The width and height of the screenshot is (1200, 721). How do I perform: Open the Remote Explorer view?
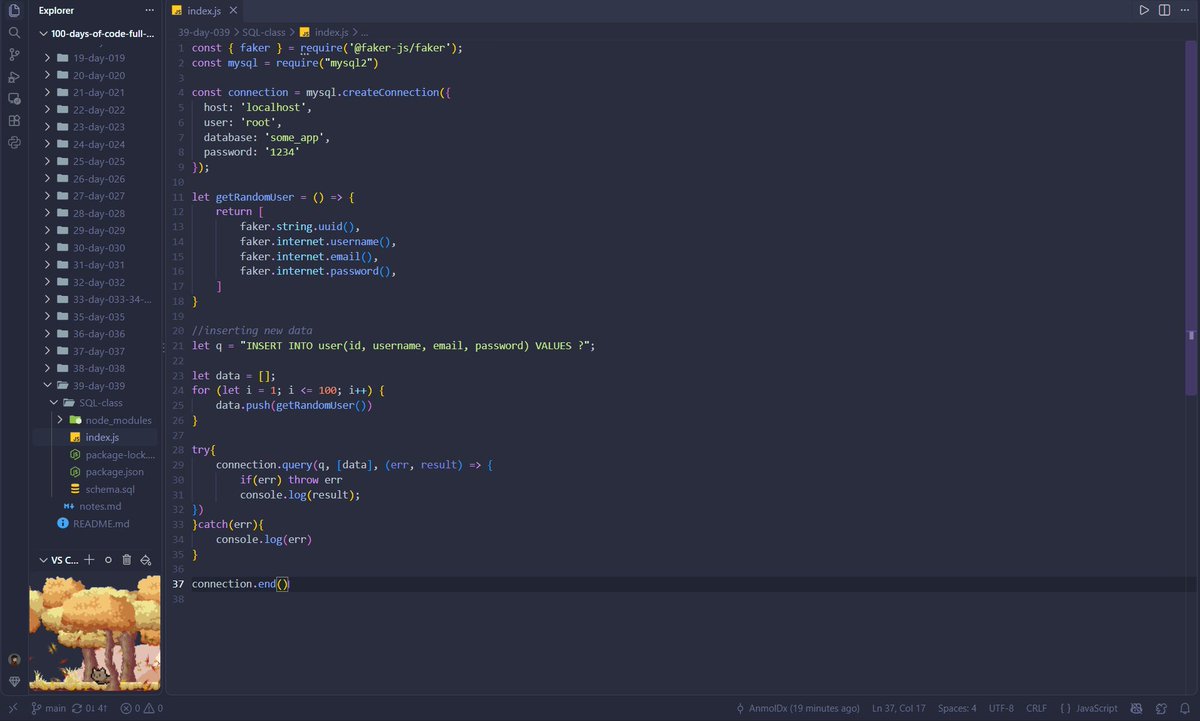14,98
